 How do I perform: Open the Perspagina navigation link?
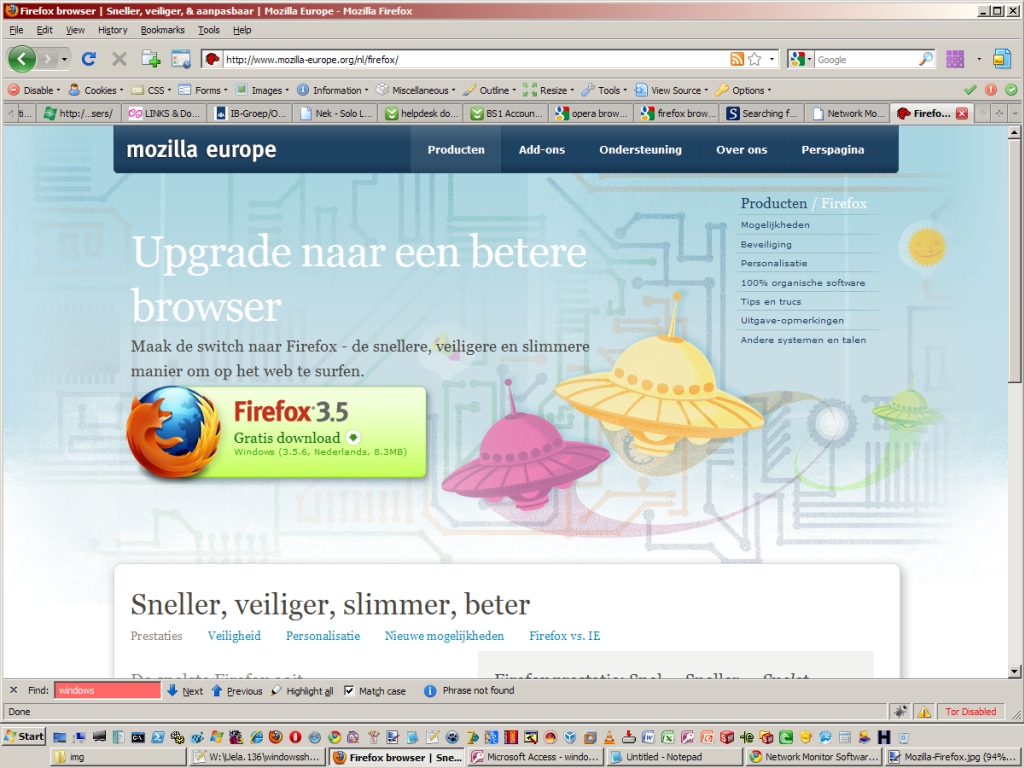click(833, 150)
